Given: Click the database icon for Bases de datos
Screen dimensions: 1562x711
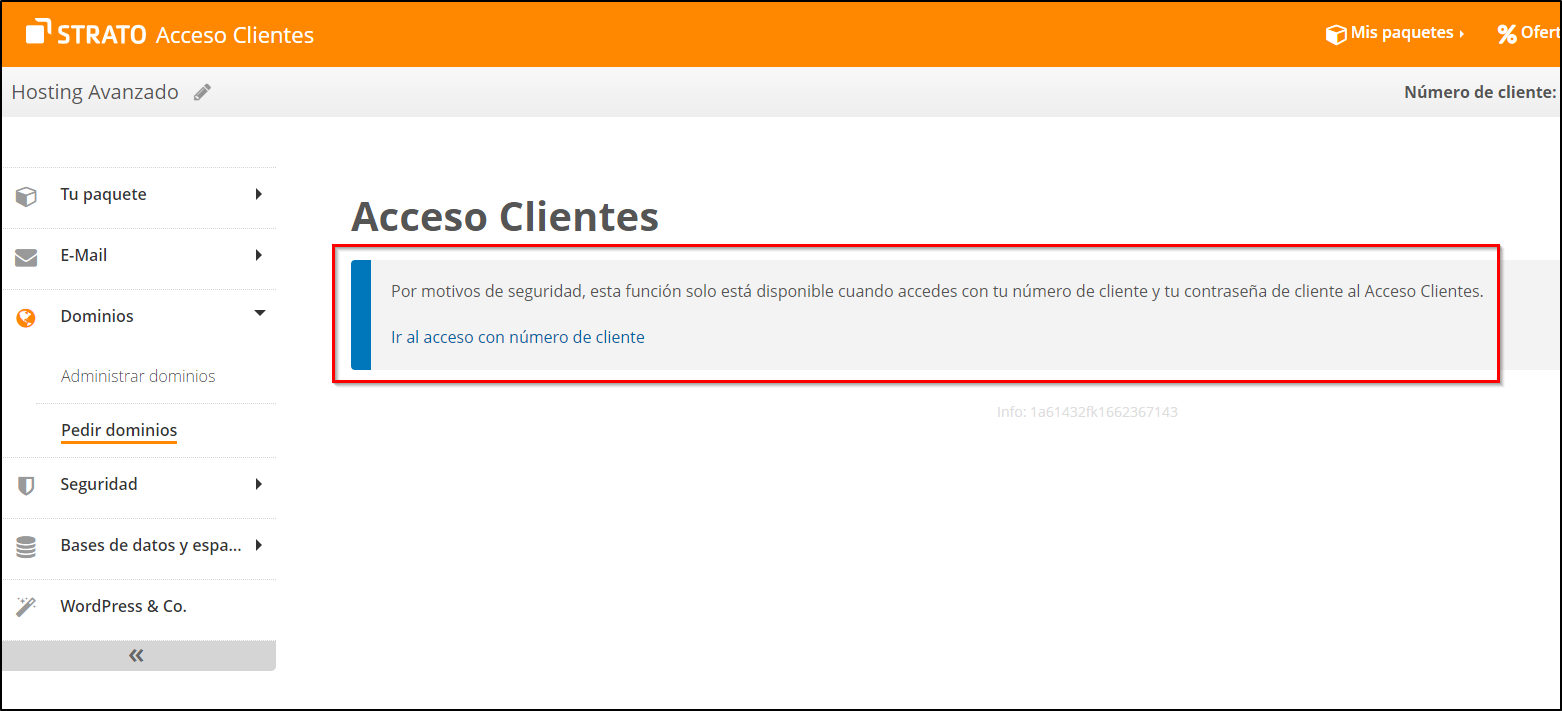Looking at the screenshot, I should [x=24, y=545].
